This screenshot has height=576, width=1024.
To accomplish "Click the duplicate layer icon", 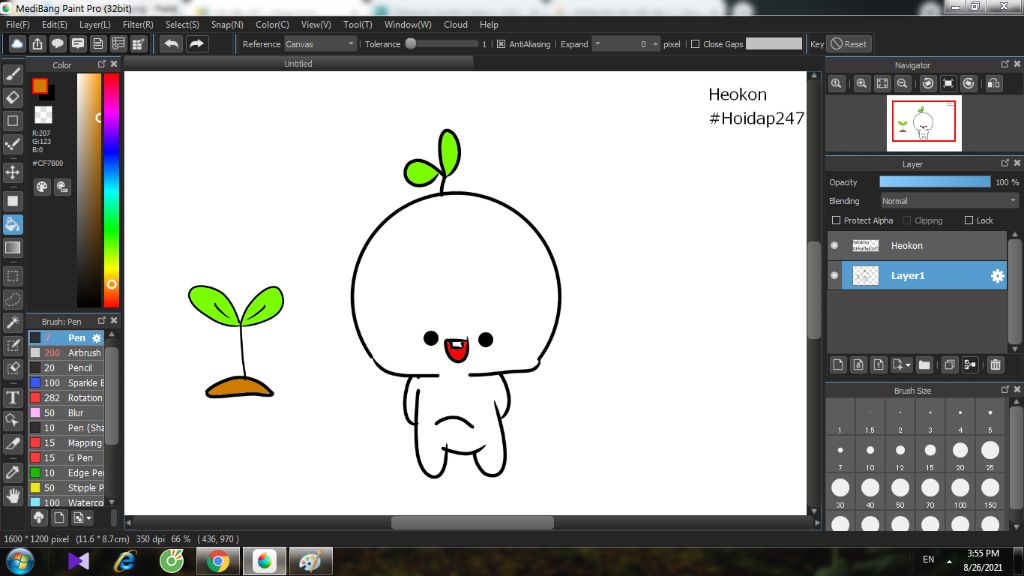I will (950, 365).
